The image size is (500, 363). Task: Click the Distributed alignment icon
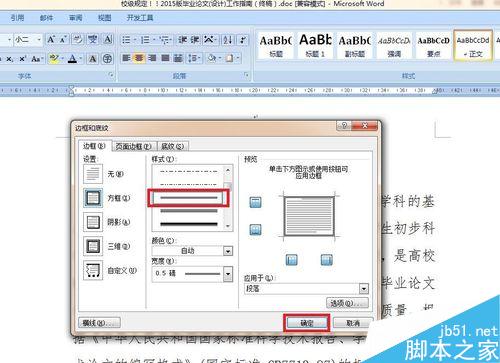tap(178, 59)
